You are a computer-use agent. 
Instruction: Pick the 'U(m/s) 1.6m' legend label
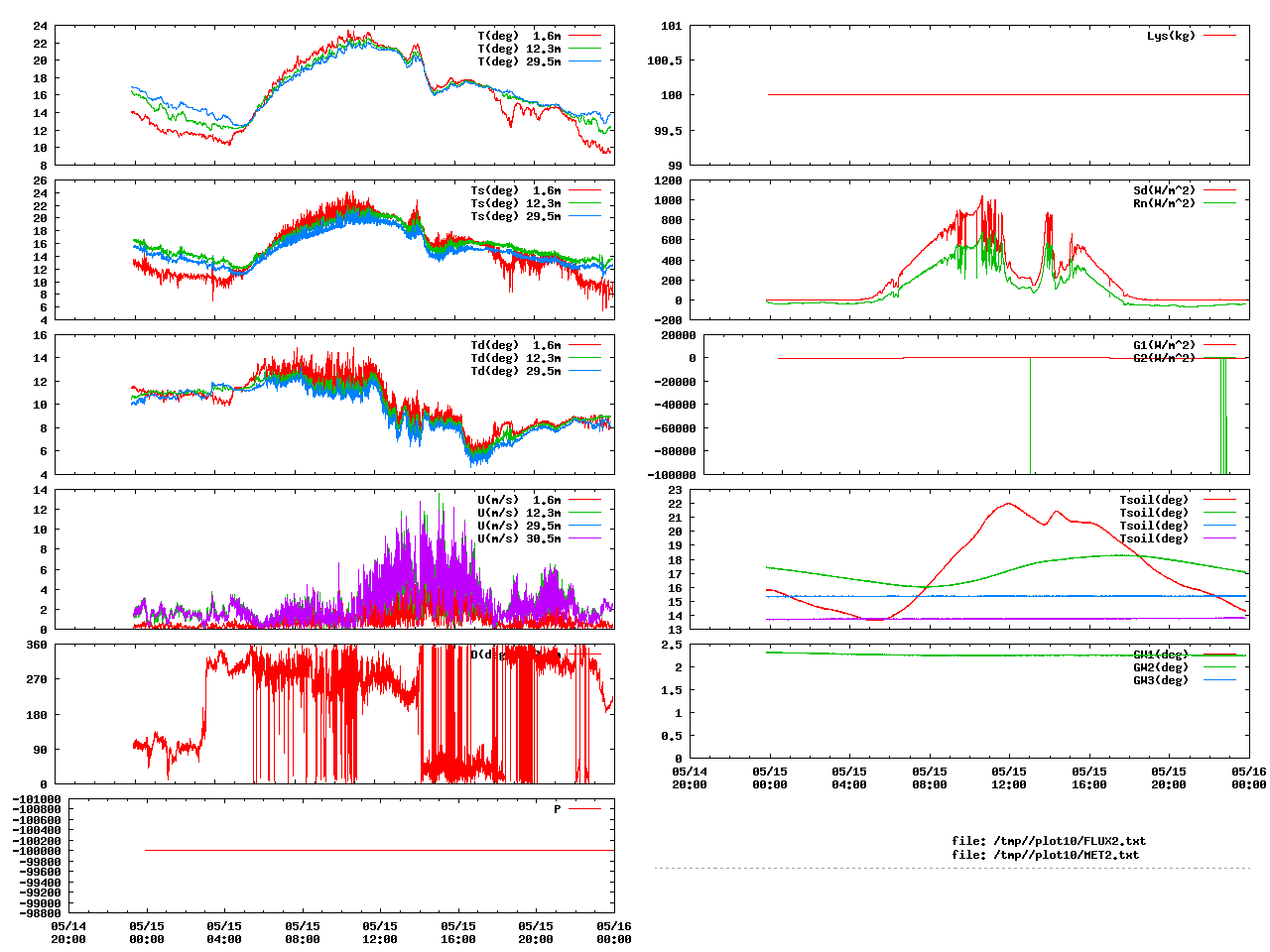pyautogui.click(x=519, y=500)
